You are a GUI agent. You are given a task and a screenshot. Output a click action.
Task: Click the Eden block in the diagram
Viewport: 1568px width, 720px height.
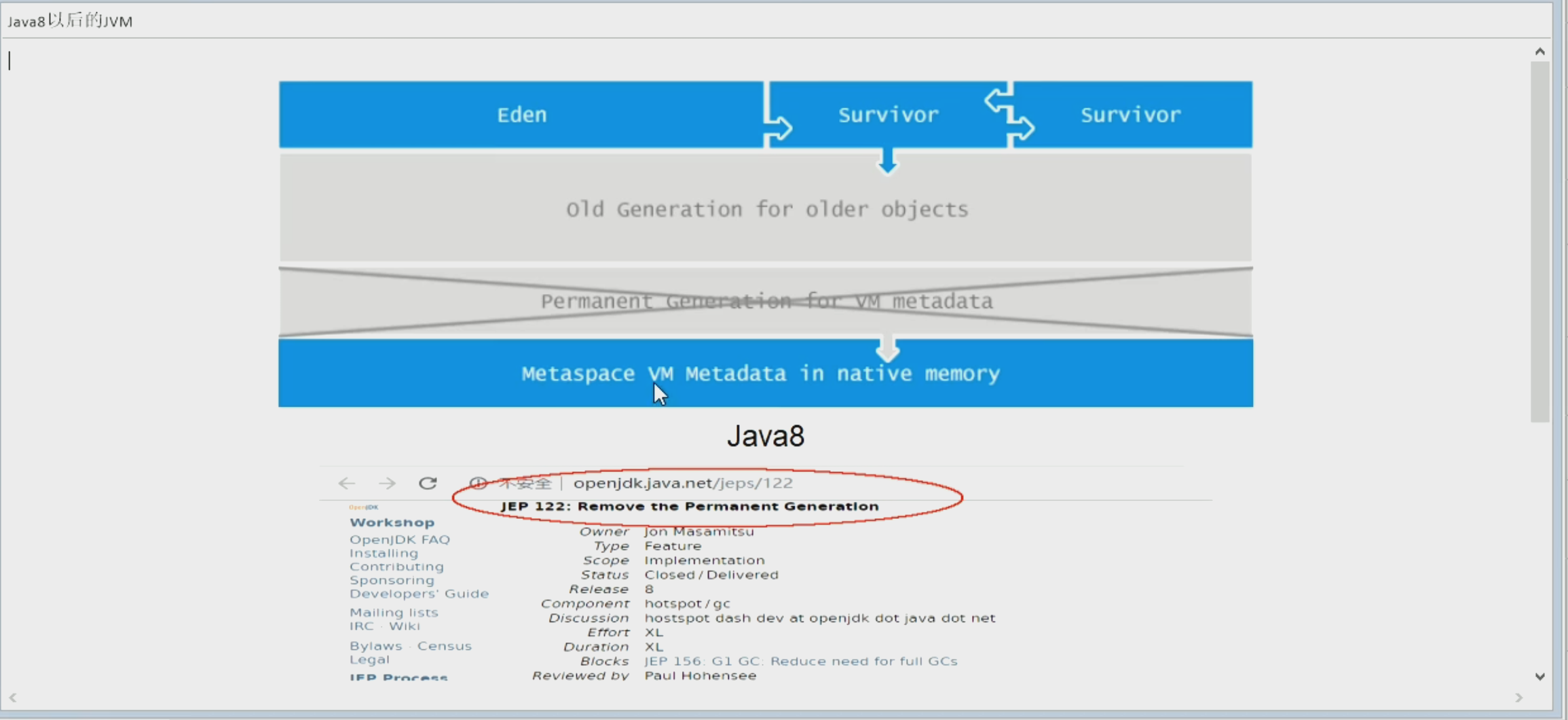pos(521,114)
